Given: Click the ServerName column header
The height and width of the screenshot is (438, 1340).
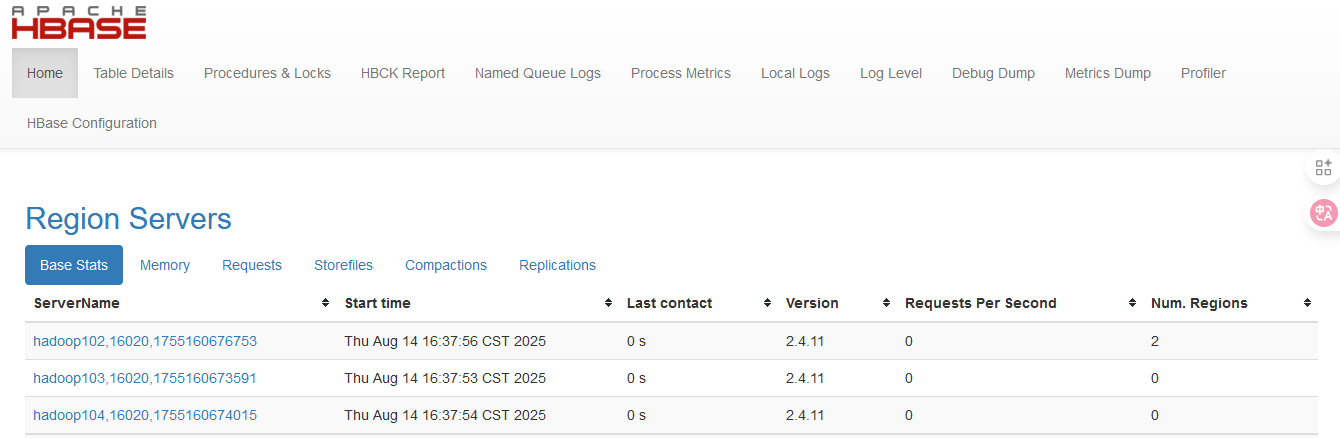Looking at the screenshot, I should coord(77,303).
